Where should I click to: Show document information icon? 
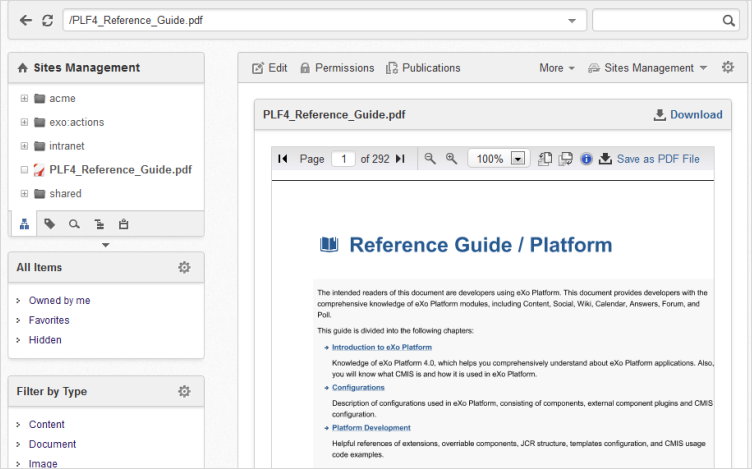586,159
